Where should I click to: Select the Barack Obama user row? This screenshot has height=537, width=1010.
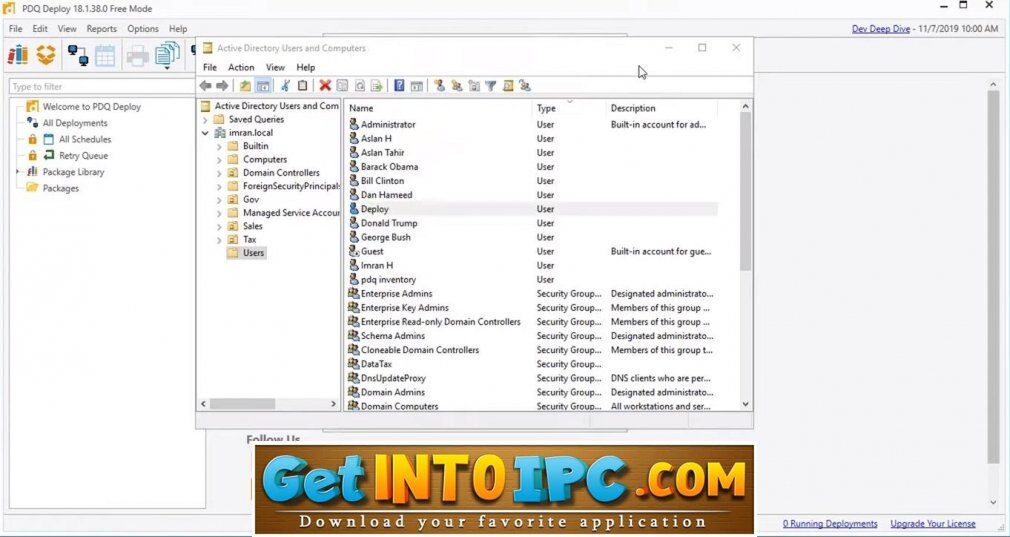tap(532, 167)
